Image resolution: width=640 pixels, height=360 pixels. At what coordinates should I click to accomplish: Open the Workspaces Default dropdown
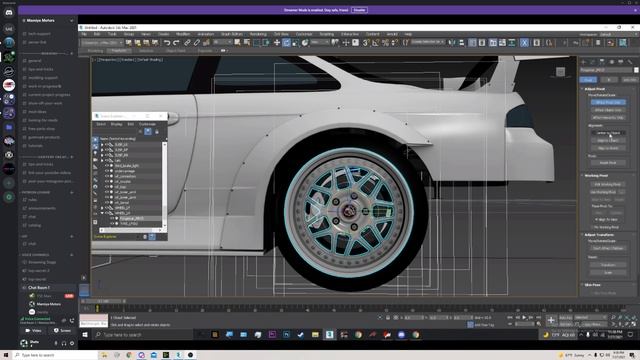coord(617,35)
